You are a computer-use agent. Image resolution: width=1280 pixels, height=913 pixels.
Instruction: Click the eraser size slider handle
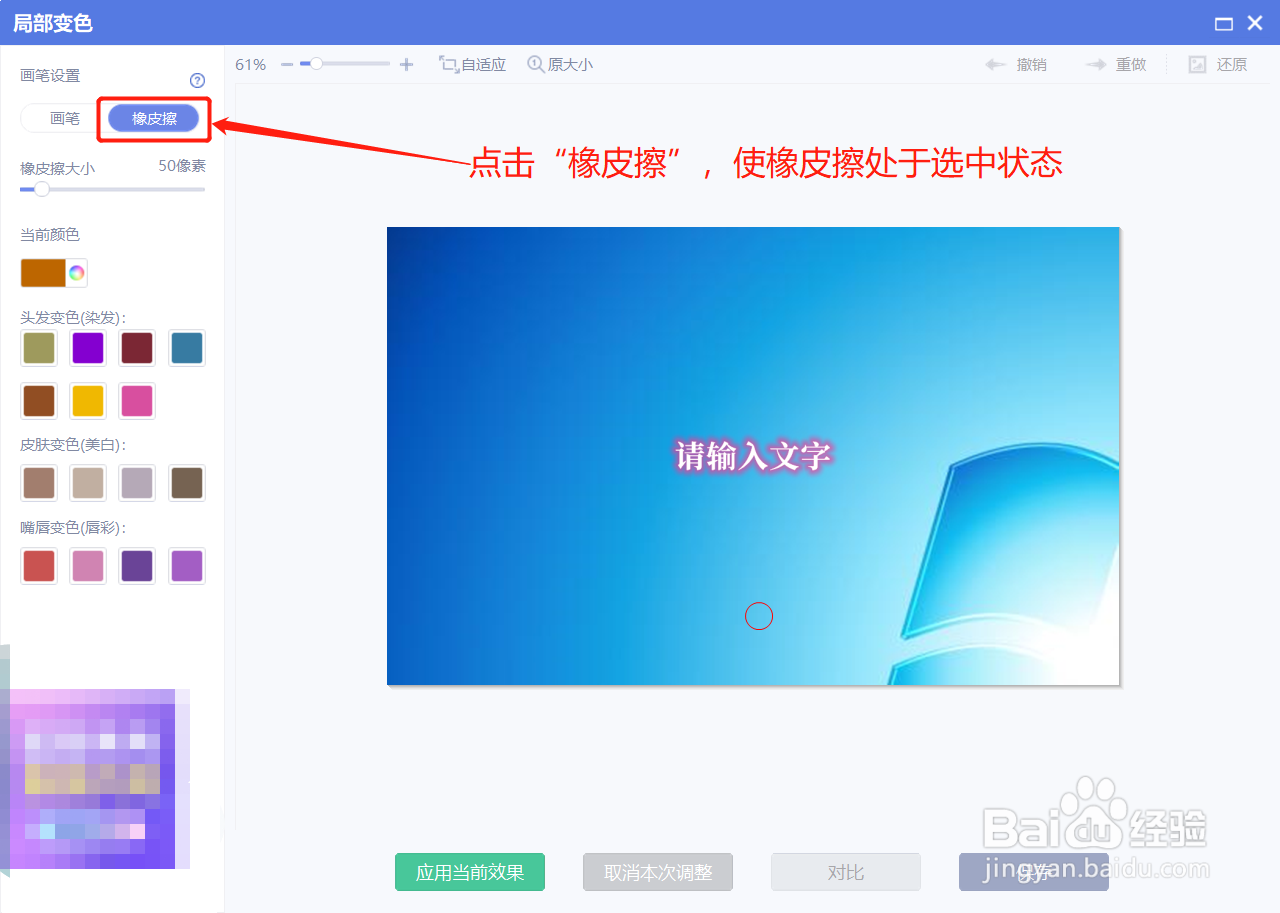(41, 189)
